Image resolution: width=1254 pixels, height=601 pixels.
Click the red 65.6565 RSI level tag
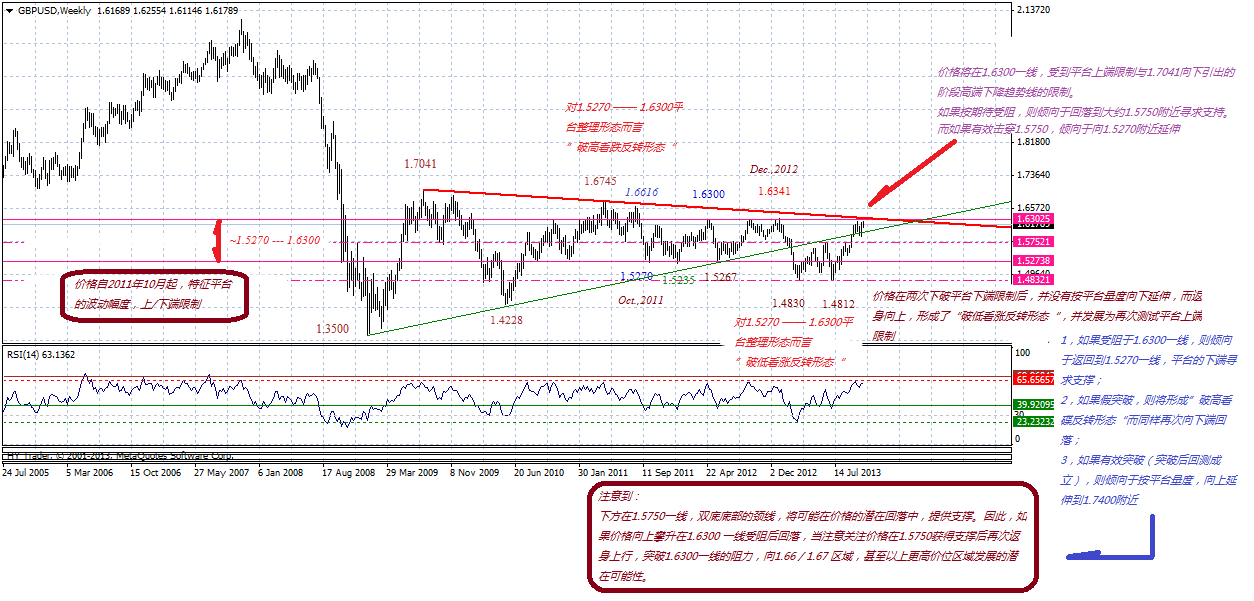click(1031, 379)
